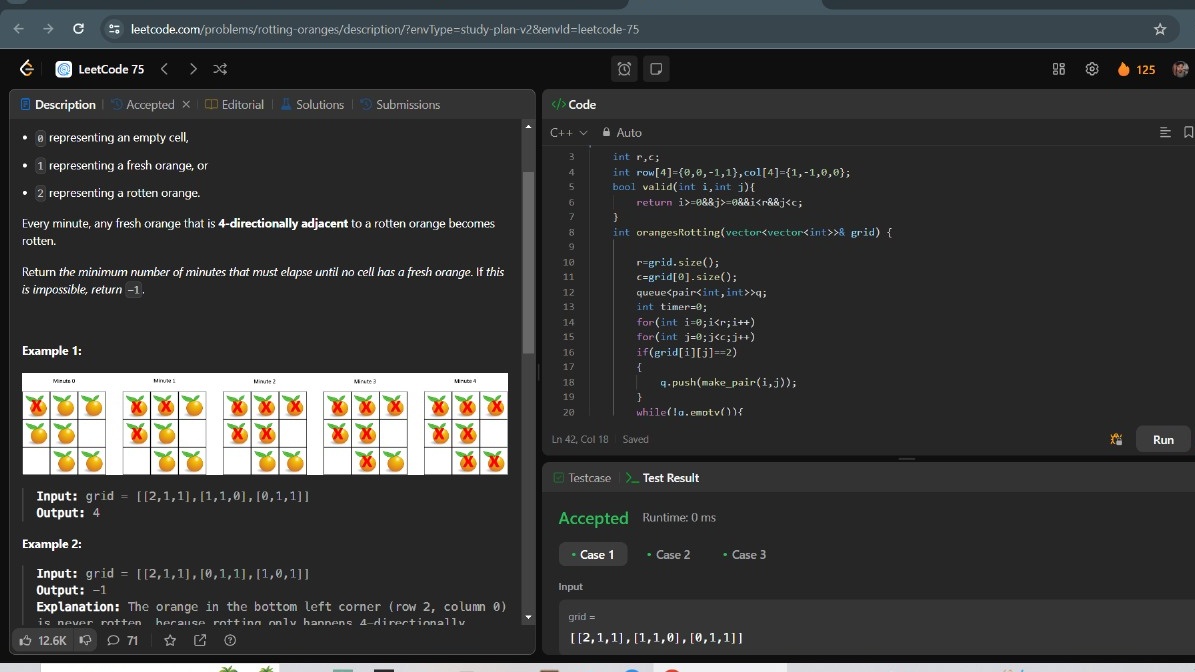Open the C++ language dropdown
The width and height of the screenshot is (1195, 672).
(569, 133)
